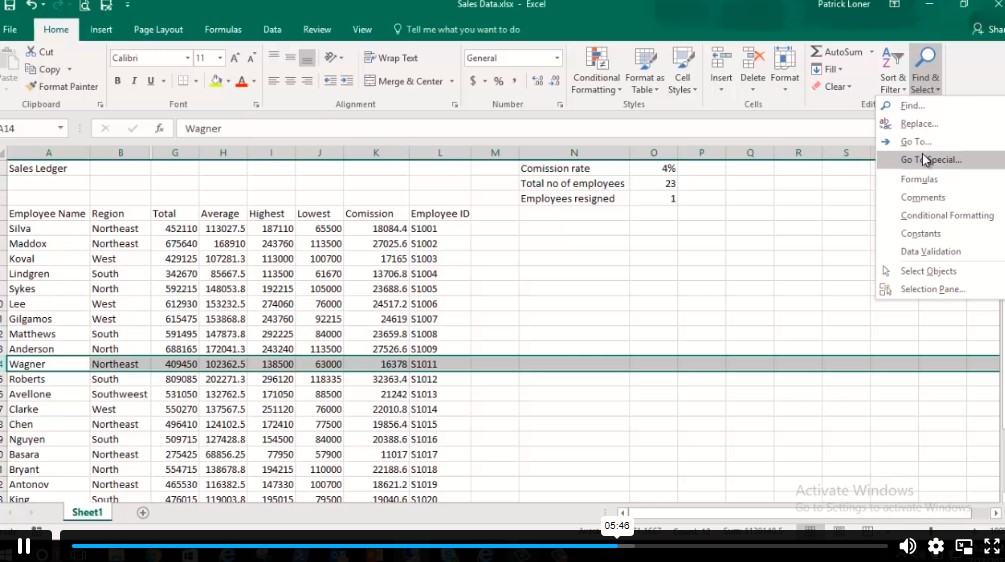The width and height of the screenshot is (1005, 562).
Task: Click Tell me what you want to do
Action: (456, 29)
